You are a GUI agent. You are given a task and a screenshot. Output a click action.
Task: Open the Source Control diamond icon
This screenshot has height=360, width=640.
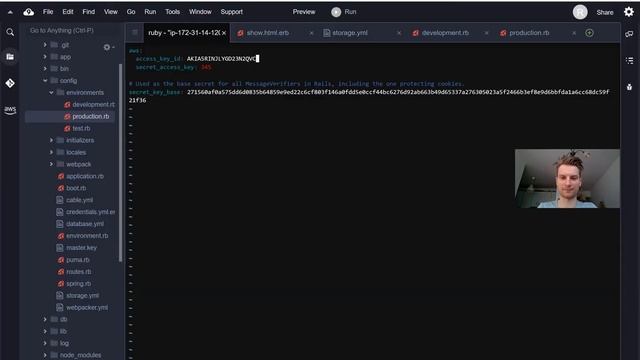point(10,83)
